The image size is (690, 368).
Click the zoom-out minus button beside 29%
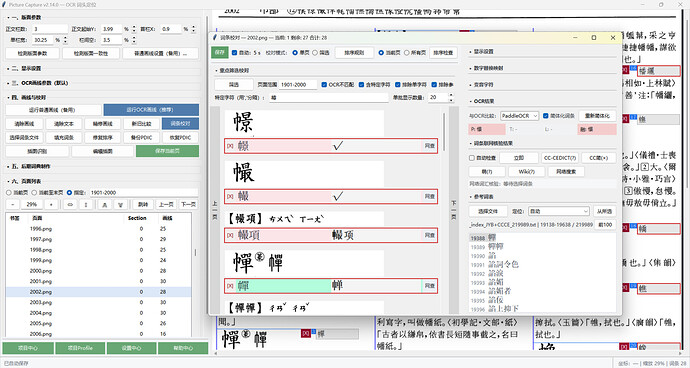tap(13, 205)
